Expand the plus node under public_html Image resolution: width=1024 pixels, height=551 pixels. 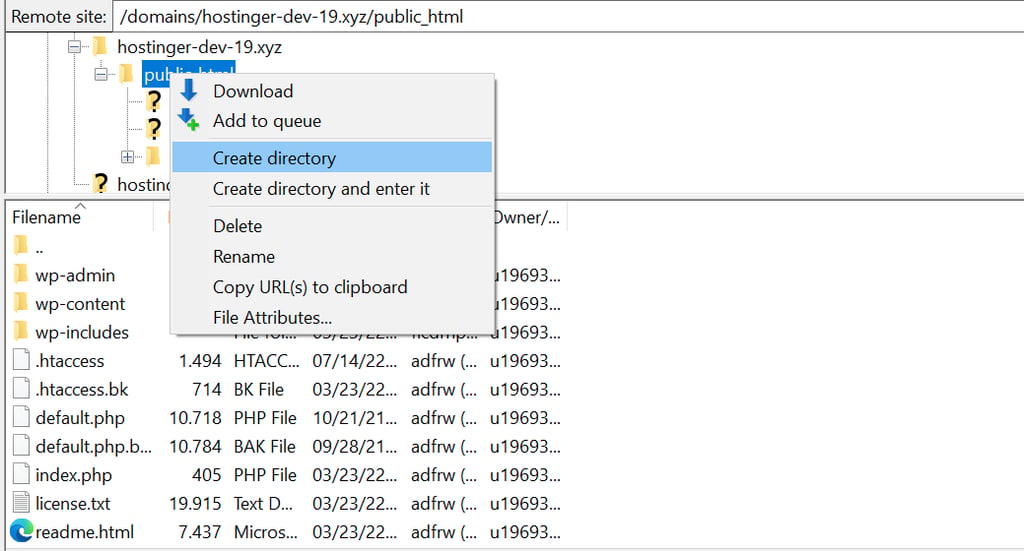(127, 157)
